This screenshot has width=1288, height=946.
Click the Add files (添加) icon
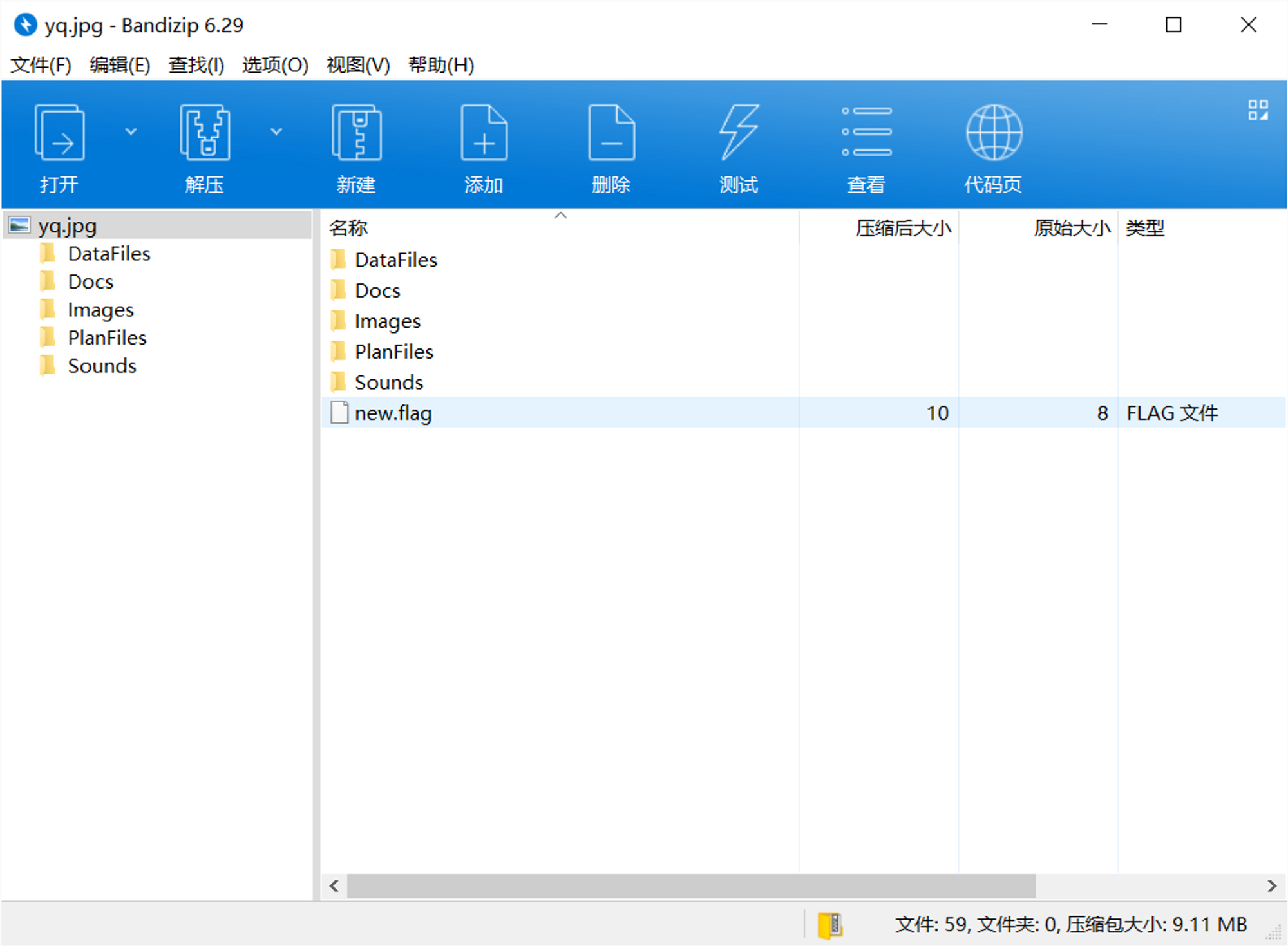484,133
